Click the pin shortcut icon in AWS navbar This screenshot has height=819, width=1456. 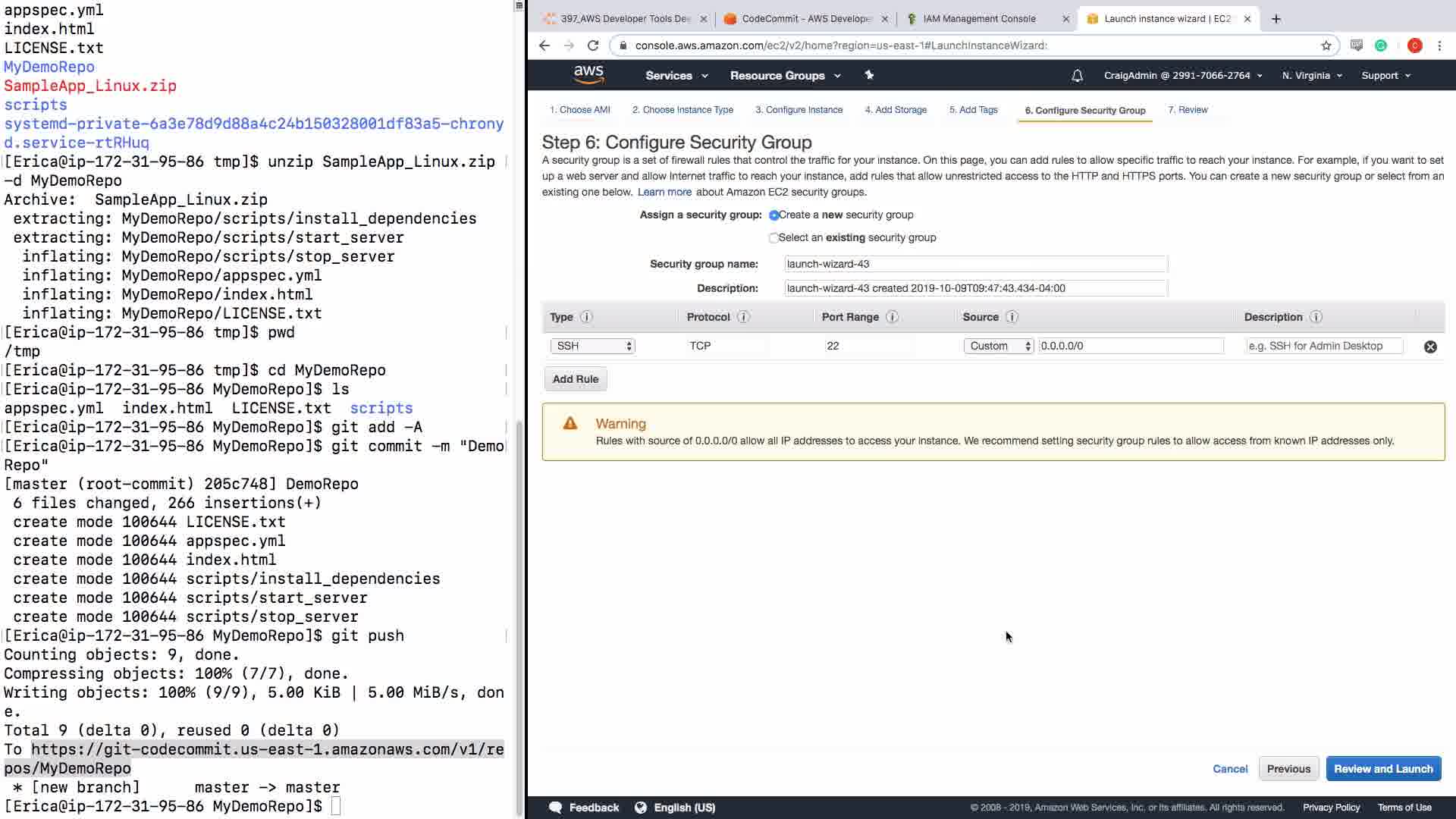869,75
